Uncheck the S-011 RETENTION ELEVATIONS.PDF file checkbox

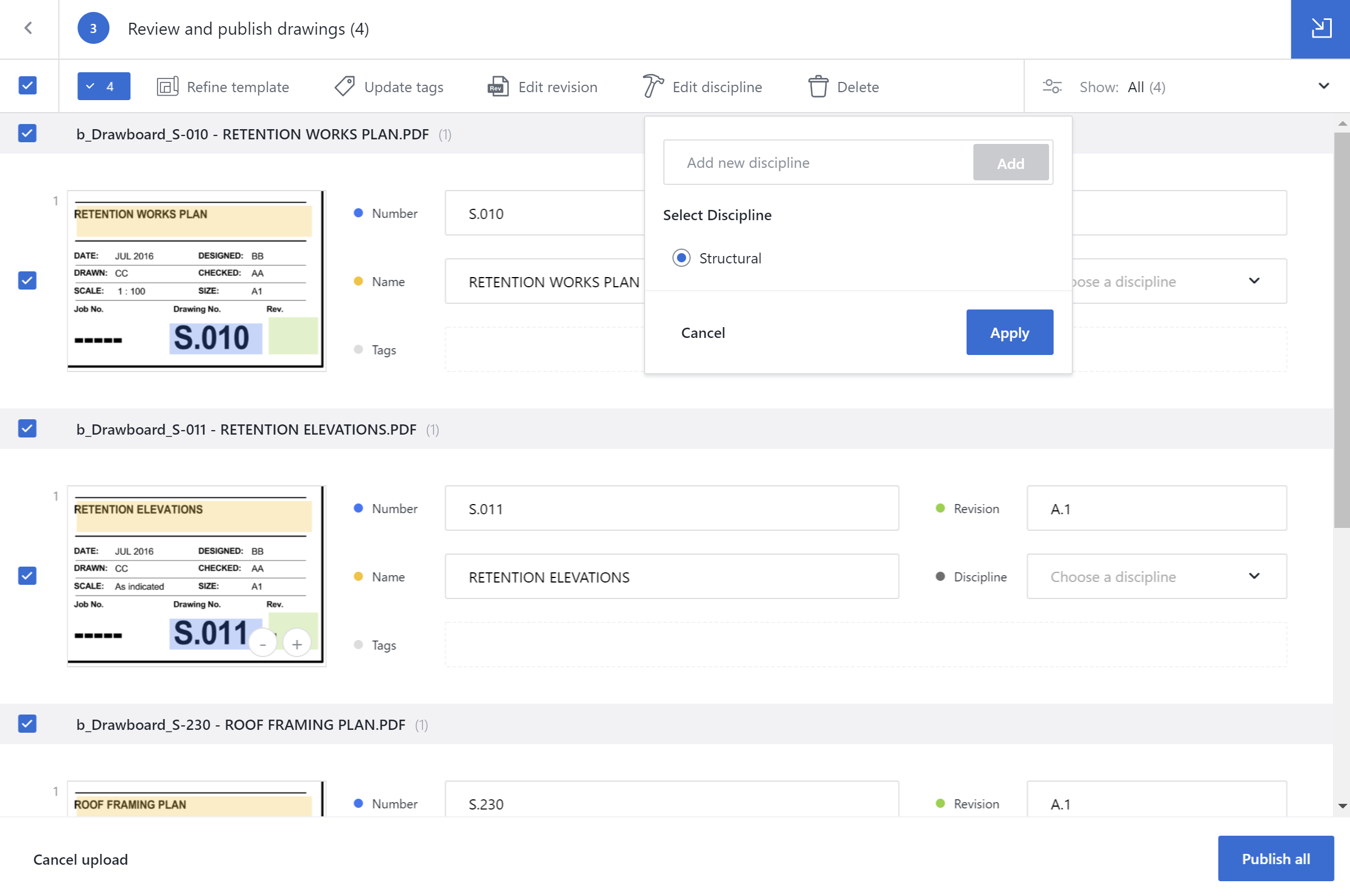[x=27, y=428]
